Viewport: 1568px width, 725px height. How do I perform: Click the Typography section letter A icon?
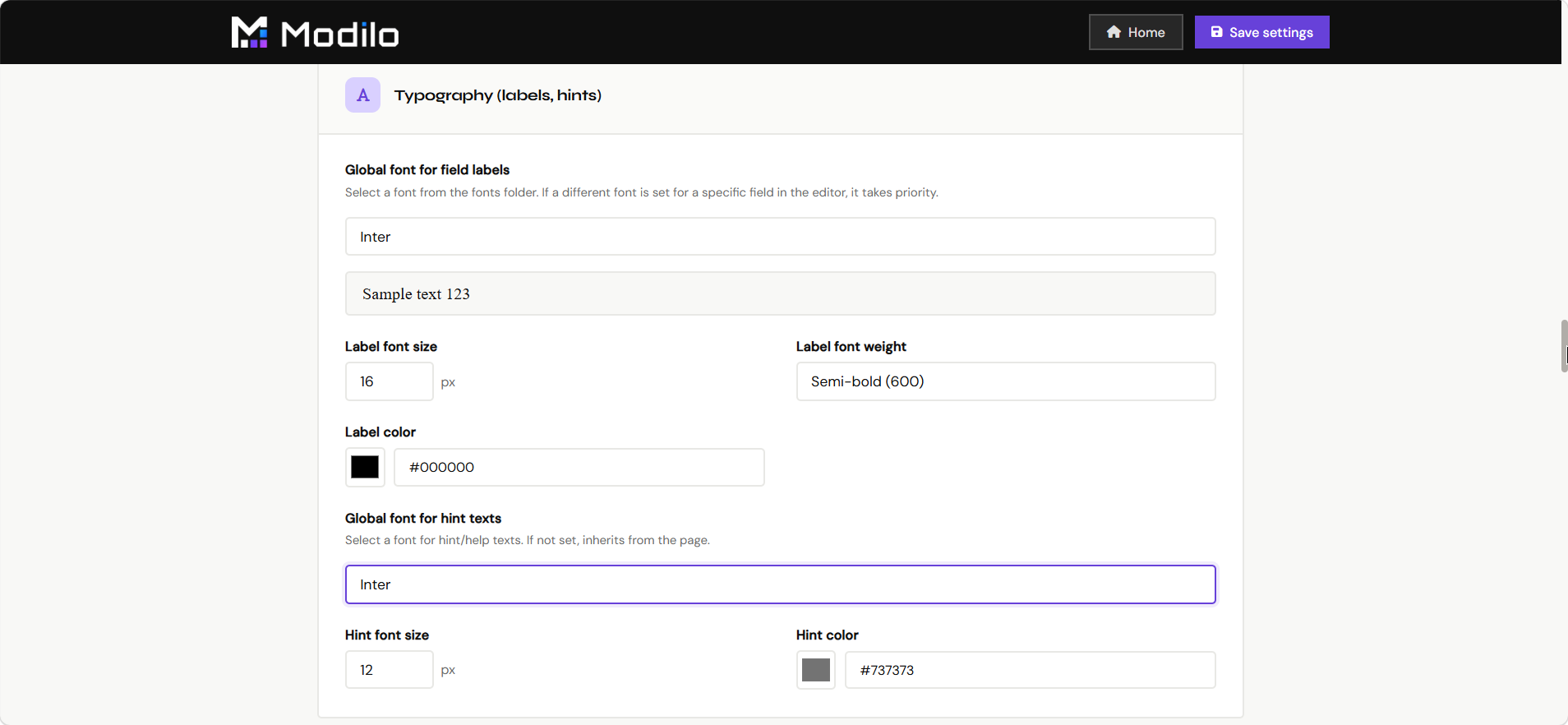coord(362,95)
